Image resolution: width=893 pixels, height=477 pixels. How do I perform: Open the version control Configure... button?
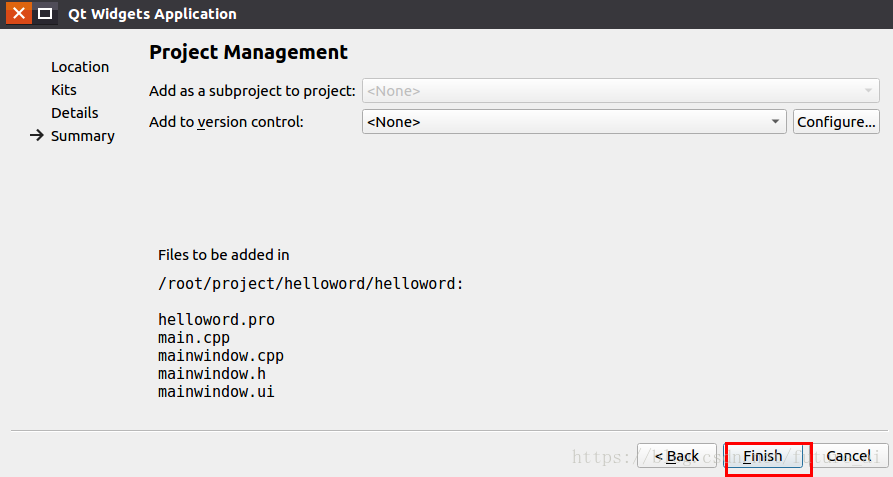click(x=836, y=122)
